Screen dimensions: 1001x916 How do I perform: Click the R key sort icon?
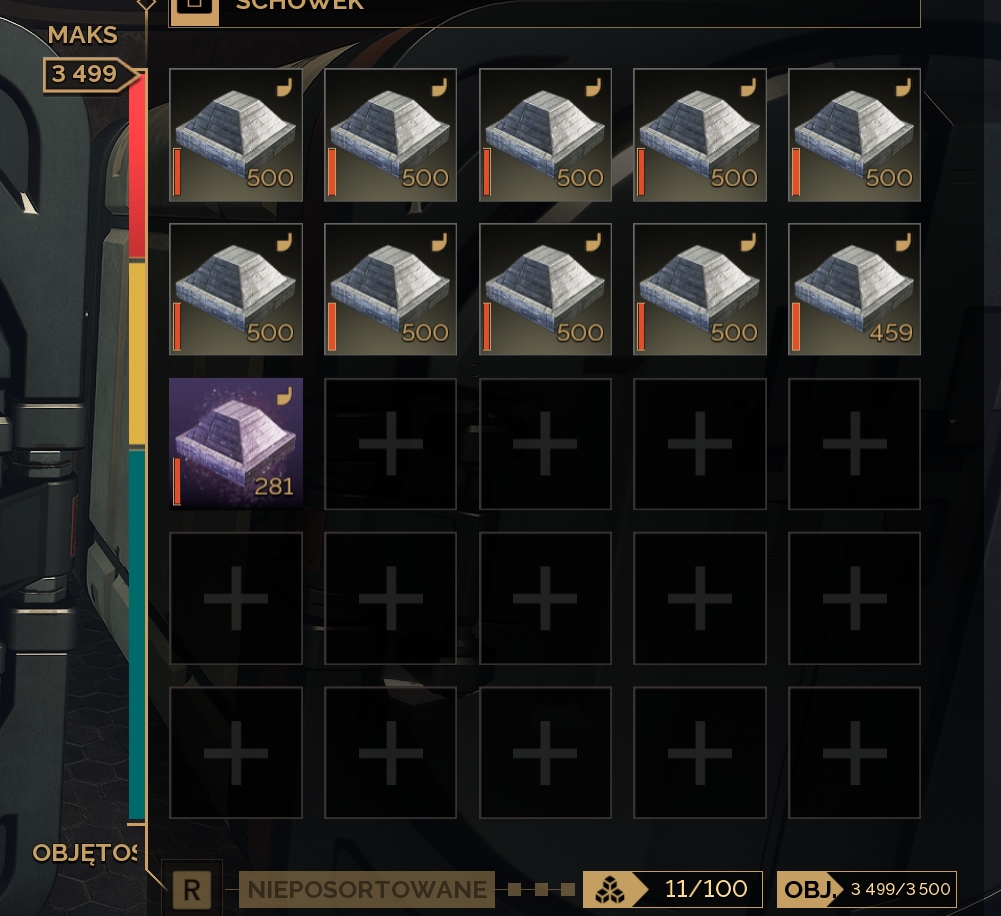(192, 889)
